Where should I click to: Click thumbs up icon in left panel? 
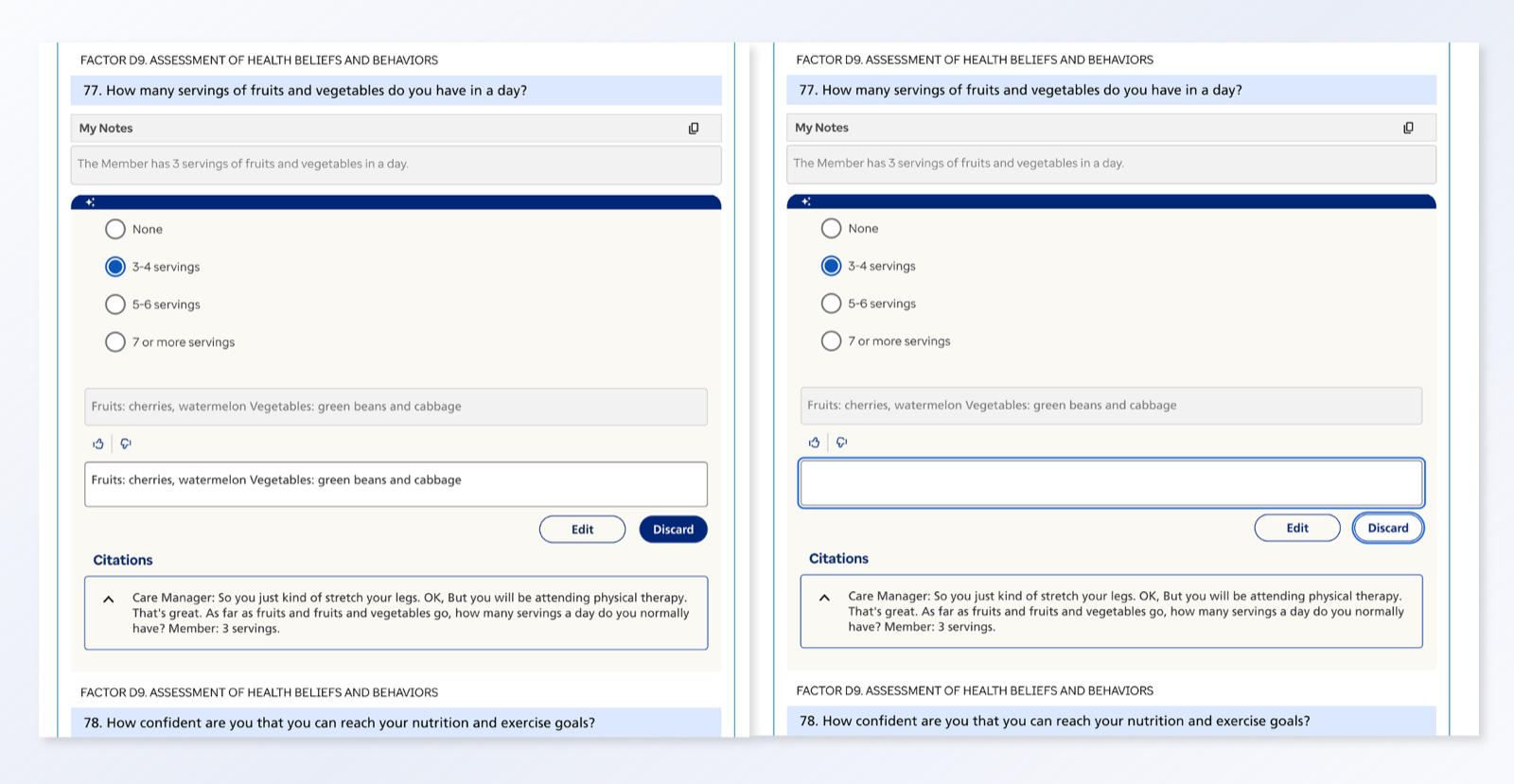[98, 444]
